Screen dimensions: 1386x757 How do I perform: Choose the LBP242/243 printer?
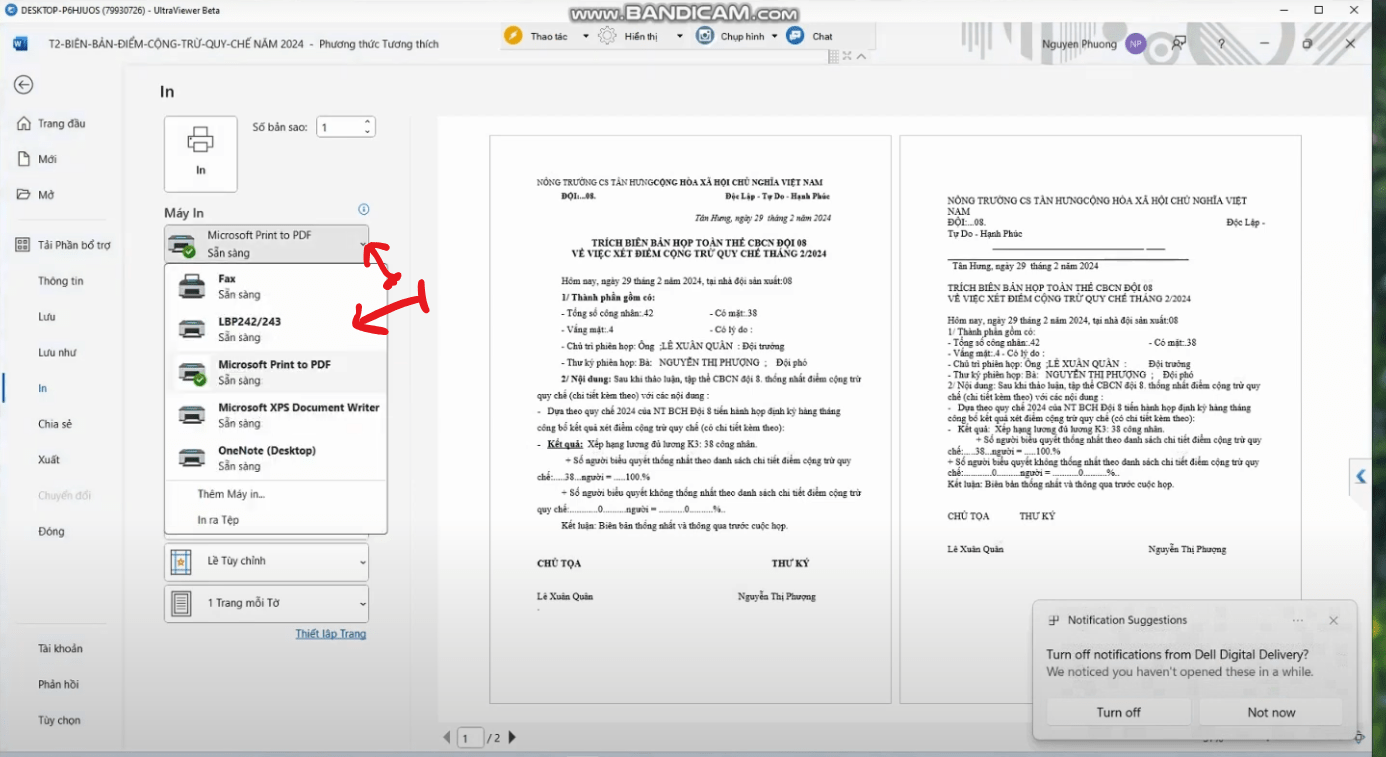pos(276,329)
